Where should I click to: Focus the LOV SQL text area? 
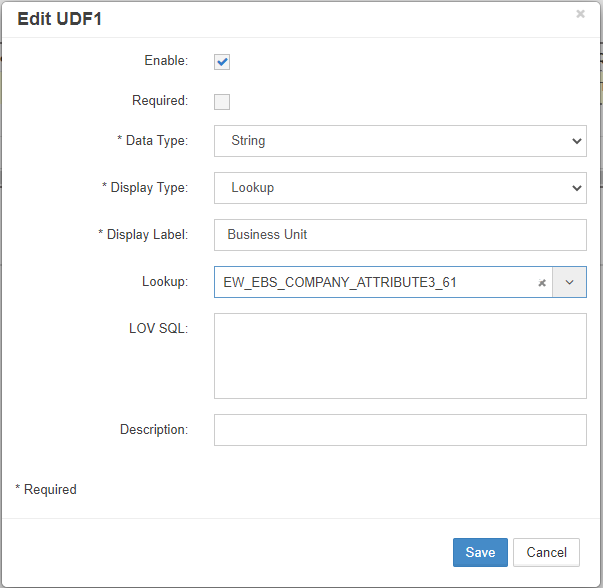(x=399, y=356)
